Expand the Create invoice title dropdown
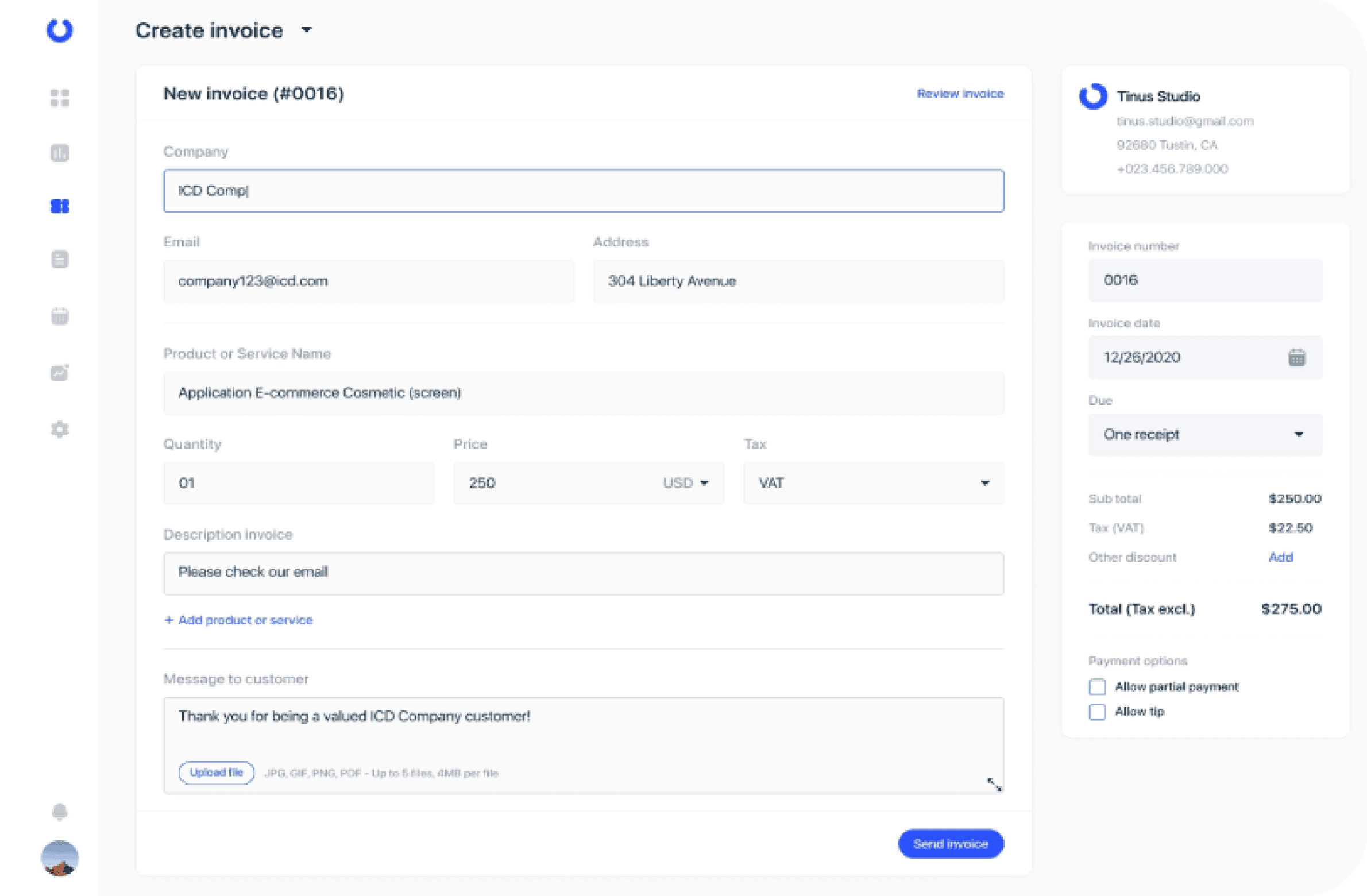The width and height of the screenshot is (1367, 896). tap(307, 30)
